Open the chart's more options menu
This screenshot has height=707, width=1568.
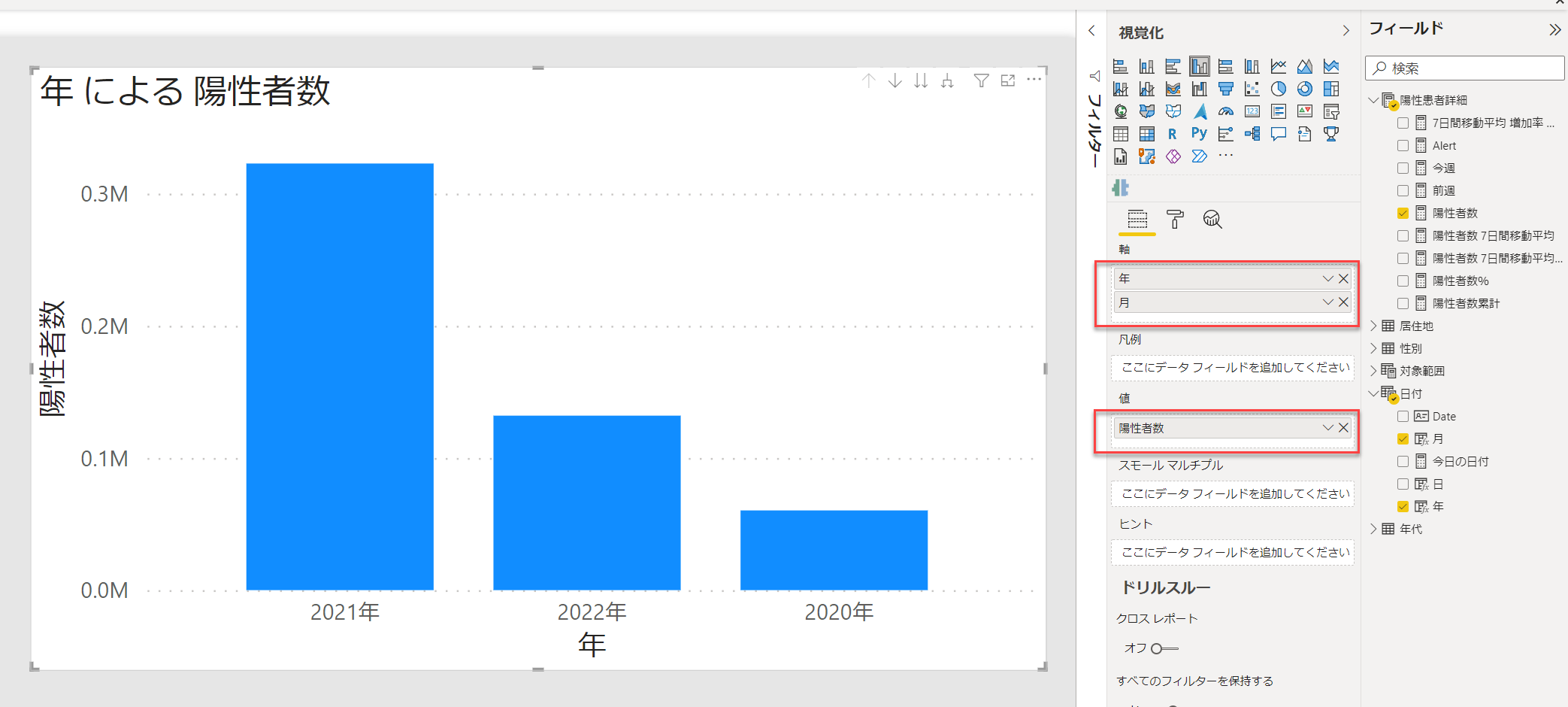(x=1034, y=80)
